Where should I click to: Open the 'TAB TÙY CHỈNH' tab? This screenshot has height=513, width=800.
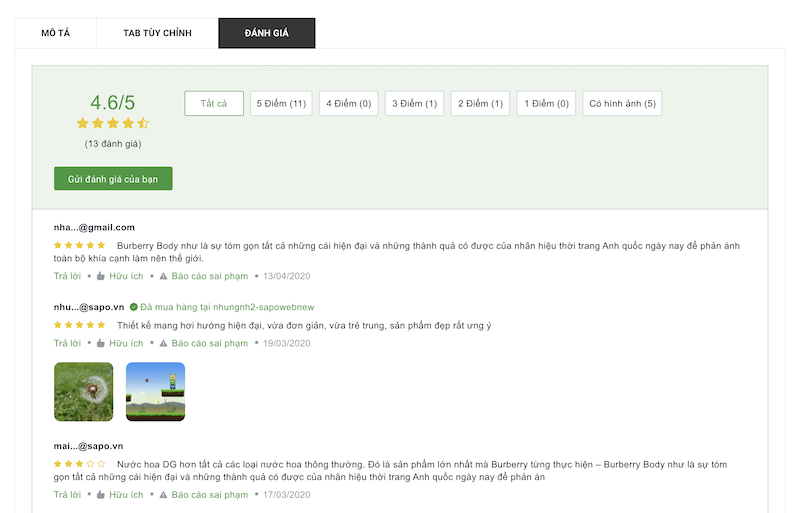point(157,33)
